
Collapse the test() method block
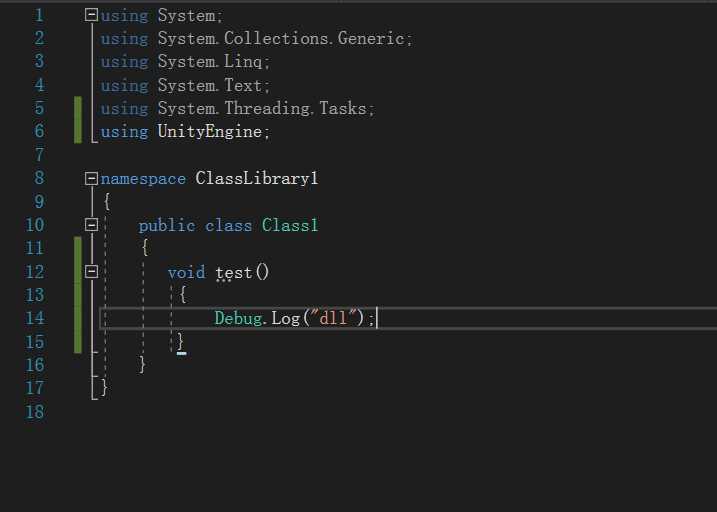[91, 272]
